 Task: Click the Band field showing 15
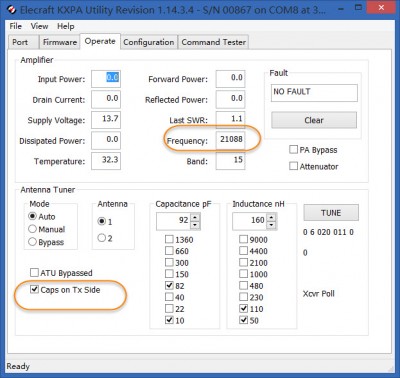point(230,161)
